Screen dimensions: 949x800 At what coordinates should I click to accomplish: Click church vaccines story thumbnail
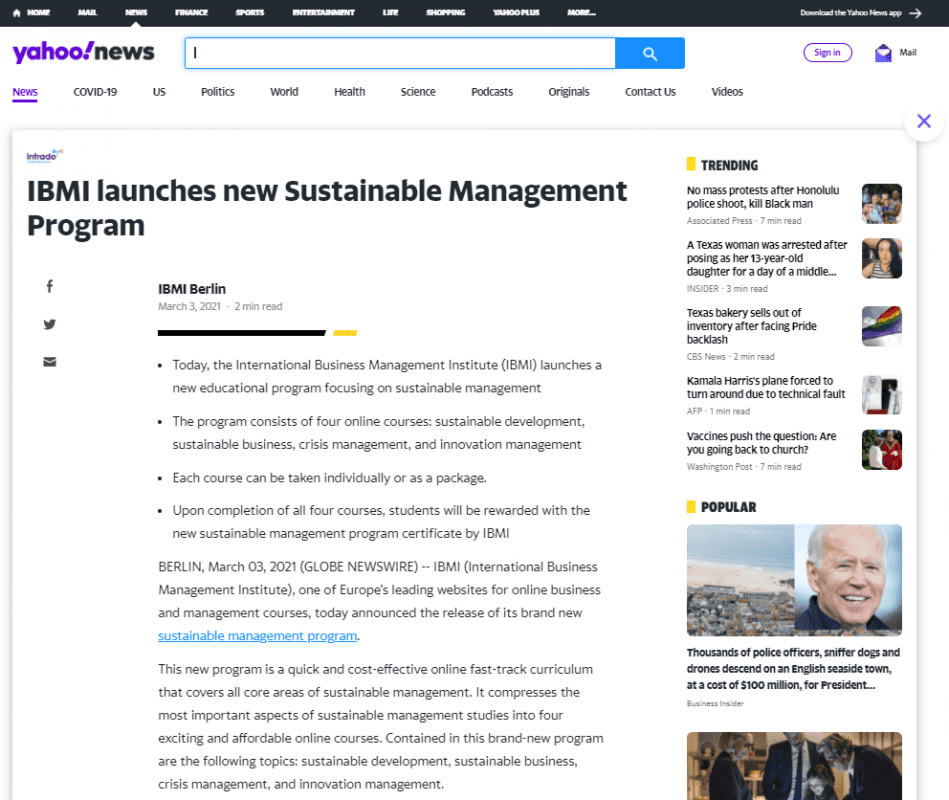(882, 450)
